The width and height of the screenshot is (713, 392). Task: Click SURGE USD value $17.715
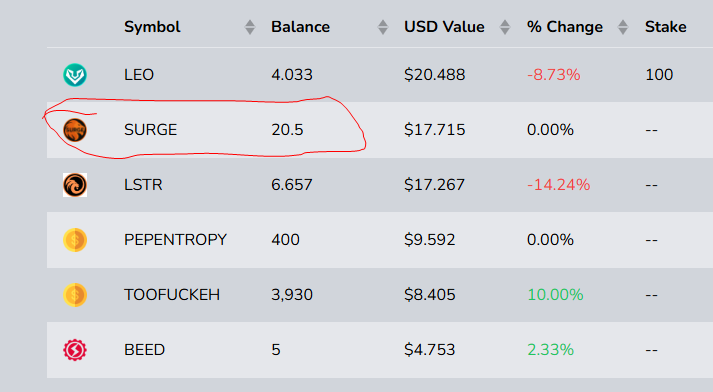[435, 130]
